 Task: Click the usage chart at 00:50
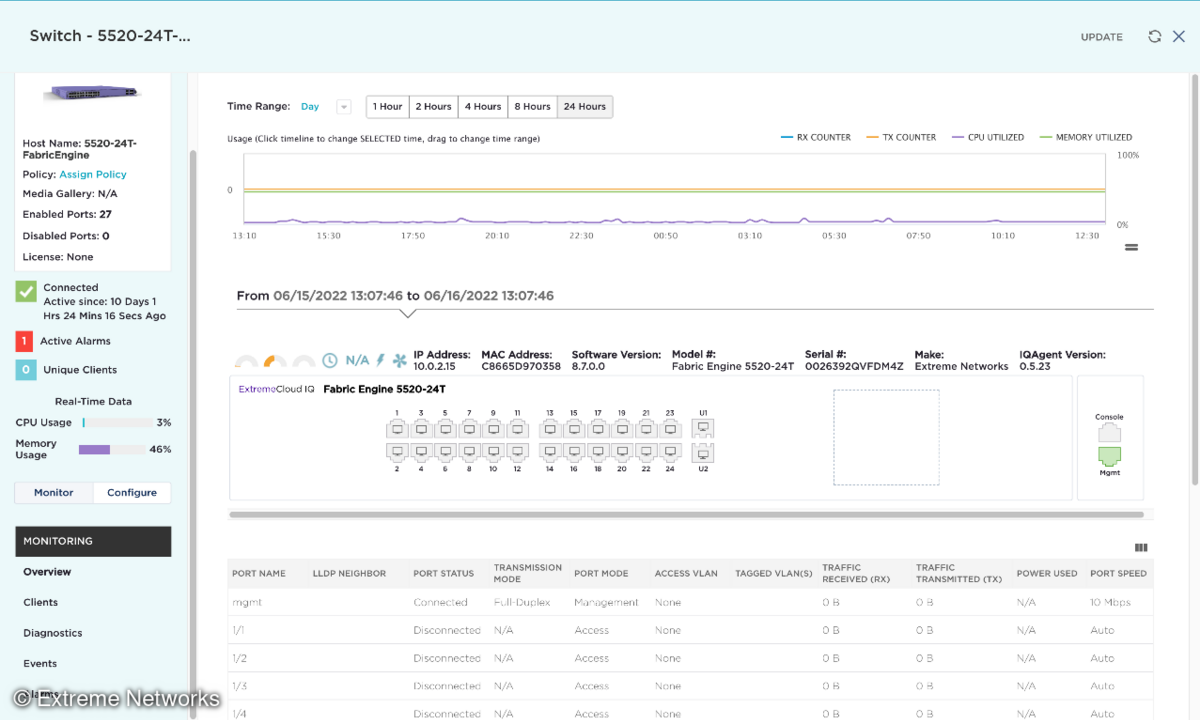click(665, 190)
